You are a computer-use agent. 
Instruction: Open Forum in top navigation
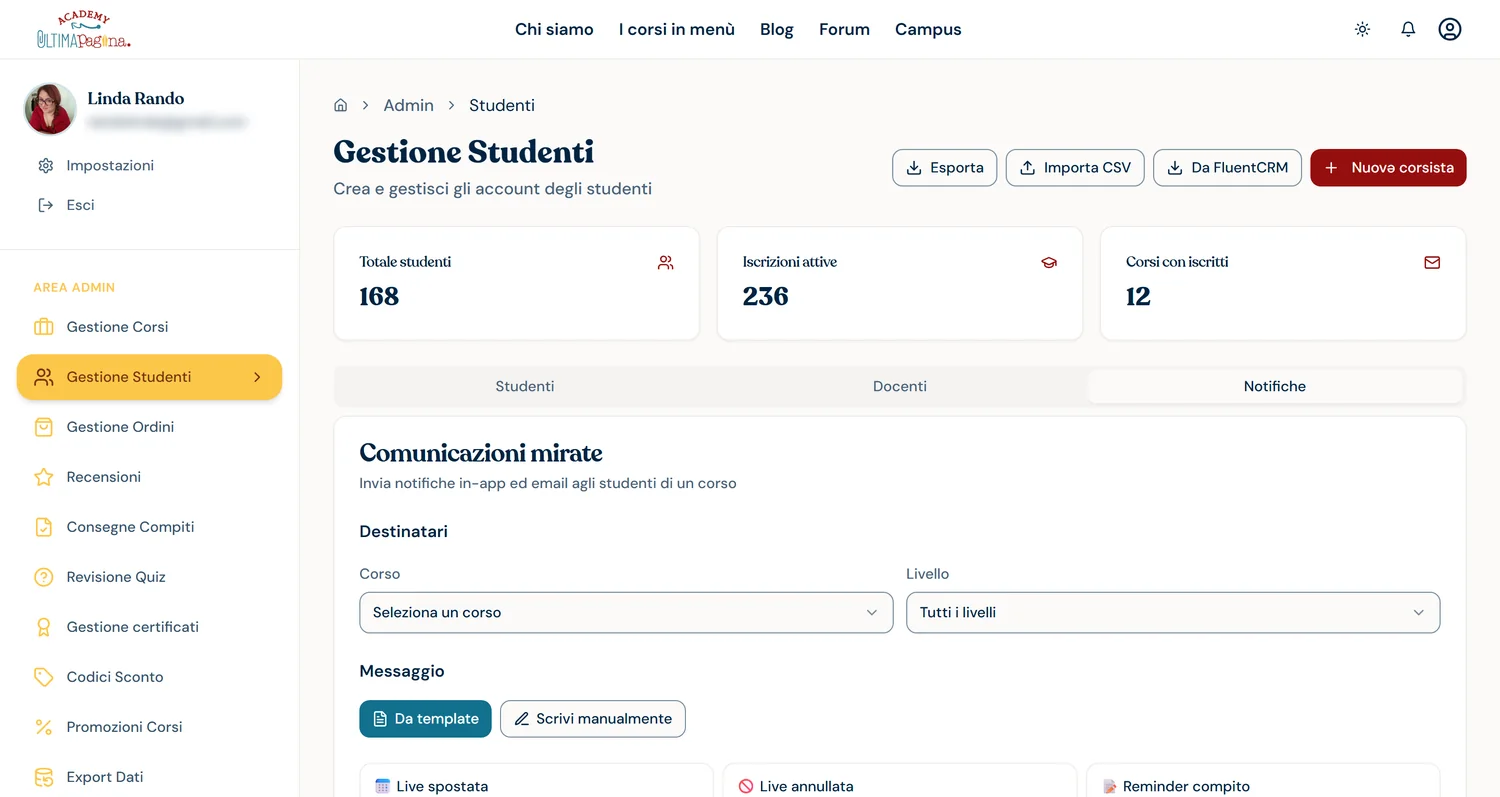coord(844,29)
